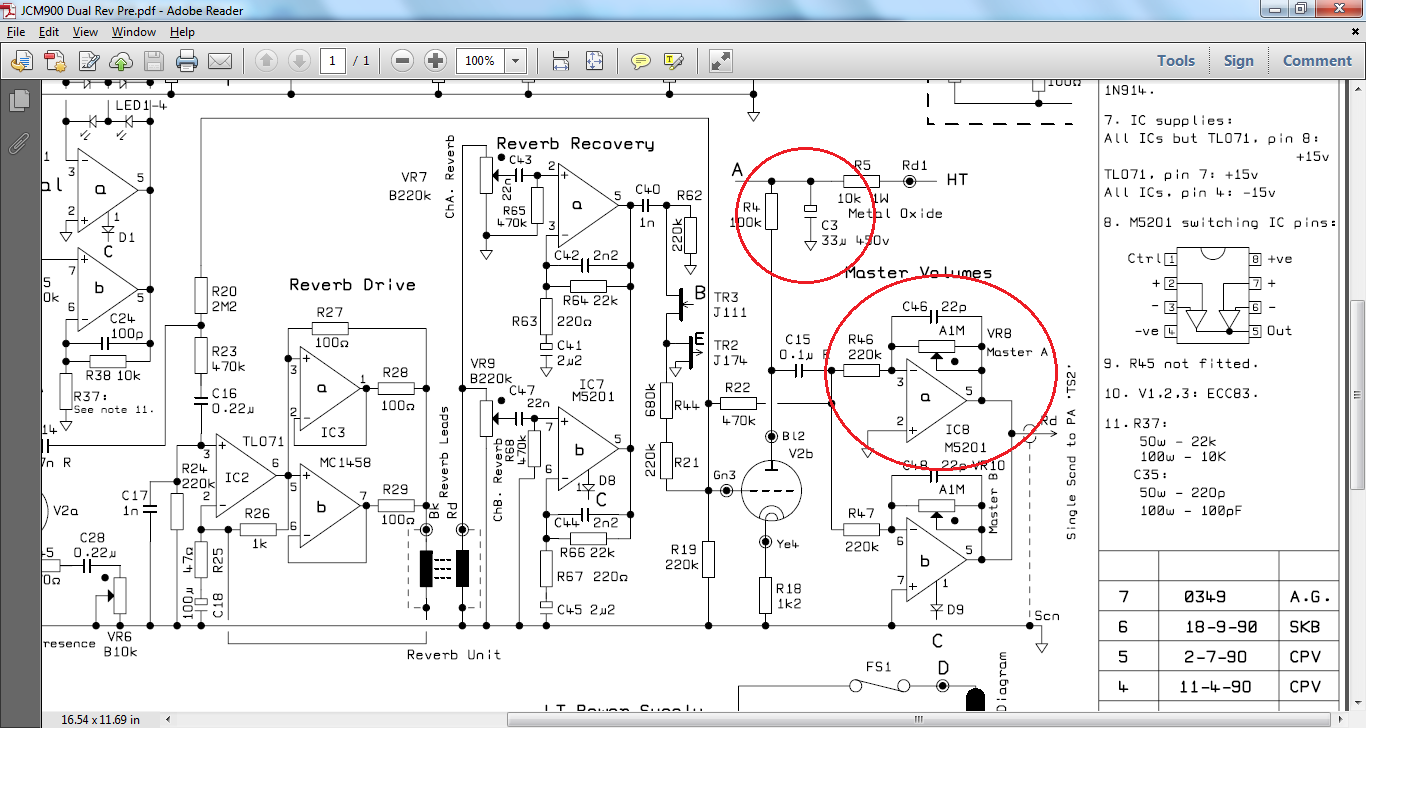Click the vertical scrollbar up arrow
Image resolution: width=1421 pixels, height=800 pixels.
click(1358, 89)
